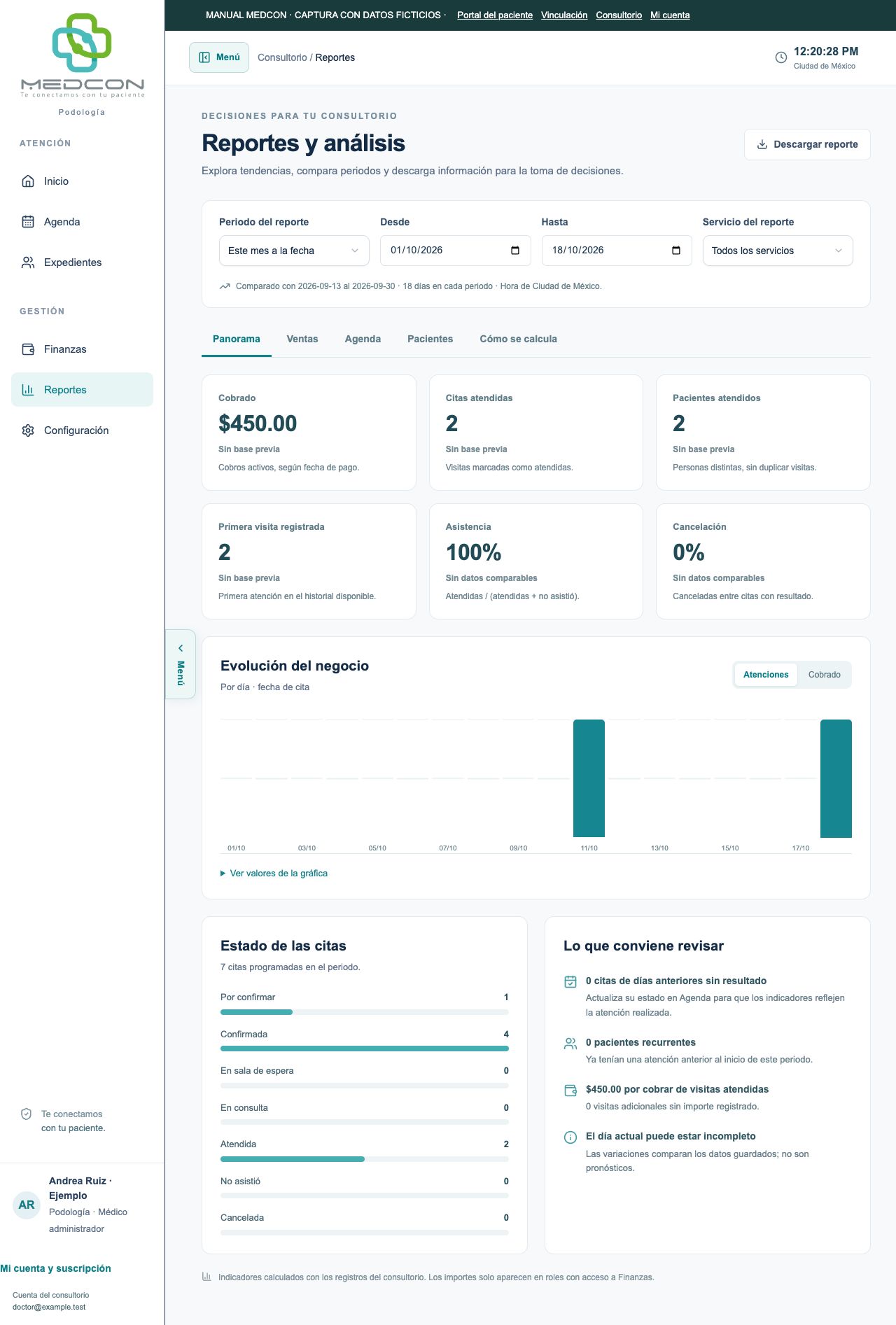This screenshot has width=896, height=1325.
Task: Click the Consultorio breadcrumb
Action: click(x=282, y=57)
